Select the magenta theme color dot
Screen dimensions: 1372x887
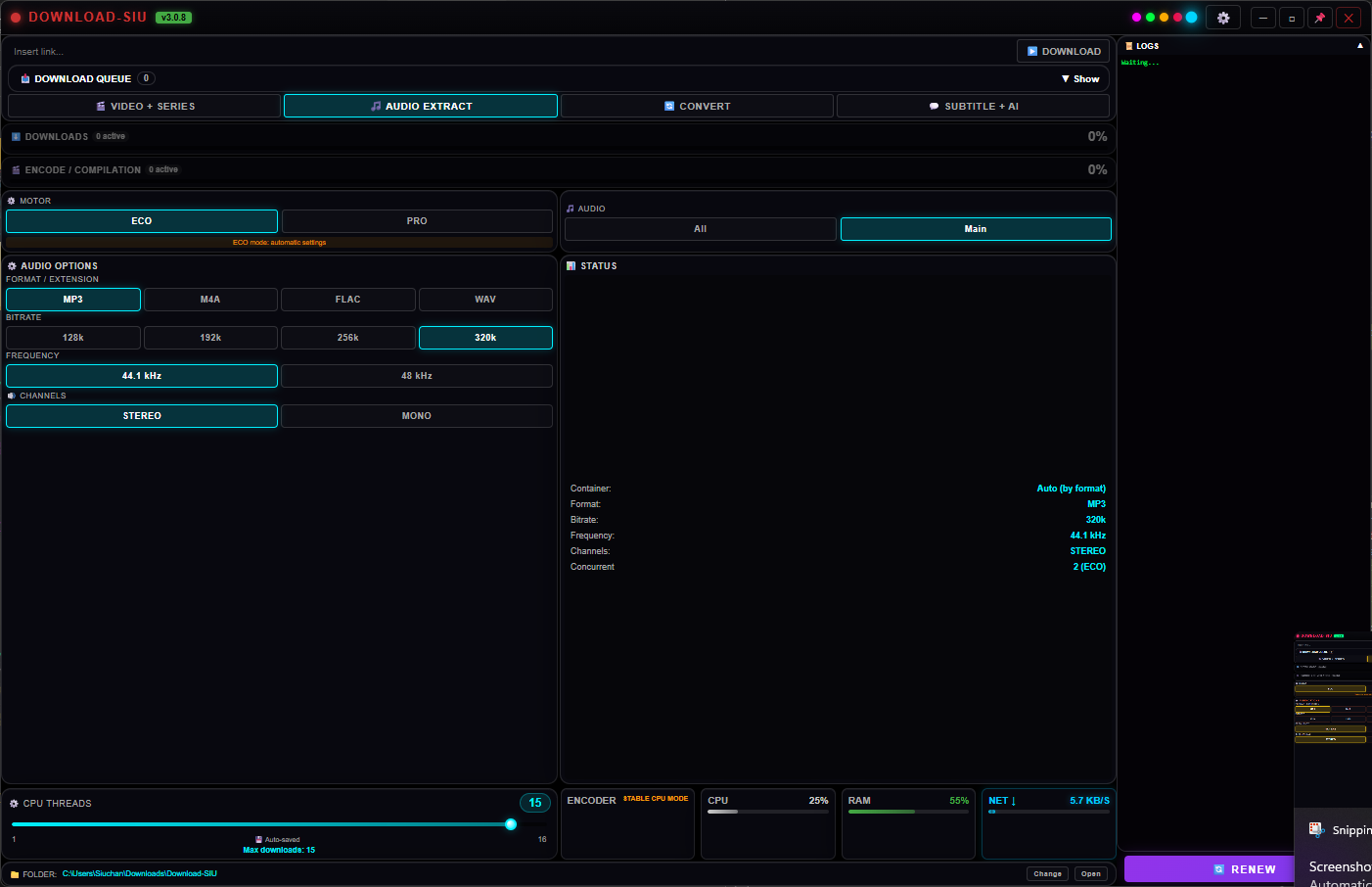[1136, 18]
